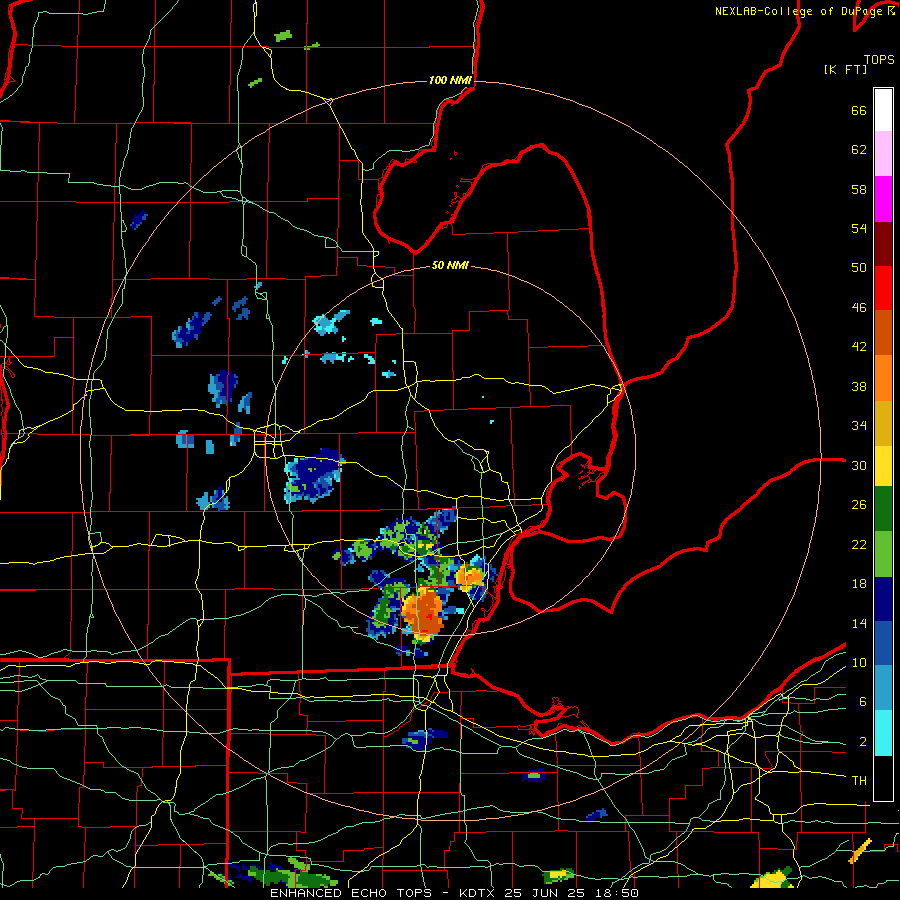Click the 'TOPS' legend title

[x=879, y=59]
